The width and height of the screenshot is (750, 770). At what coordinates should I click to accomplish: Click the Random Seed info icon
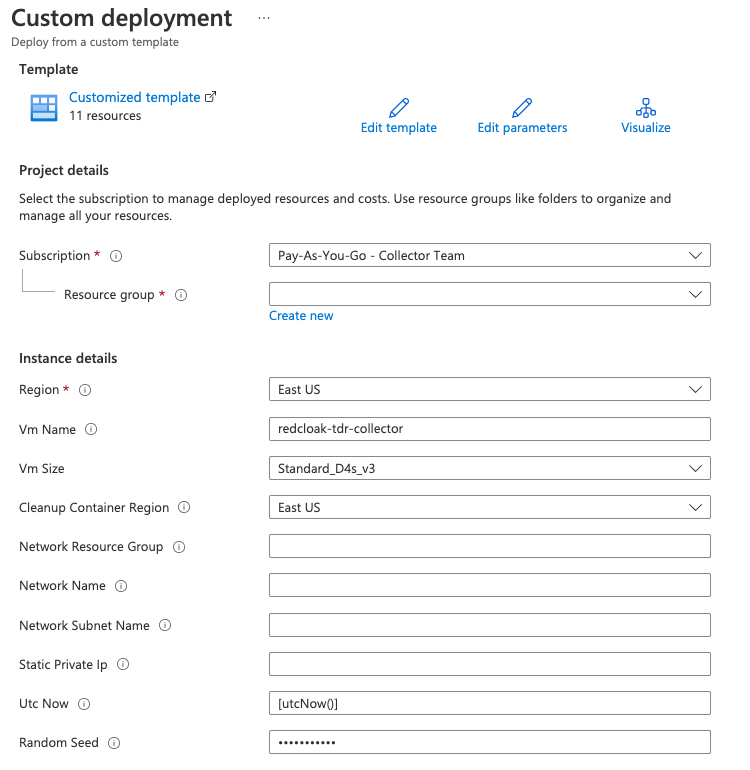click(x=114, y=743)
